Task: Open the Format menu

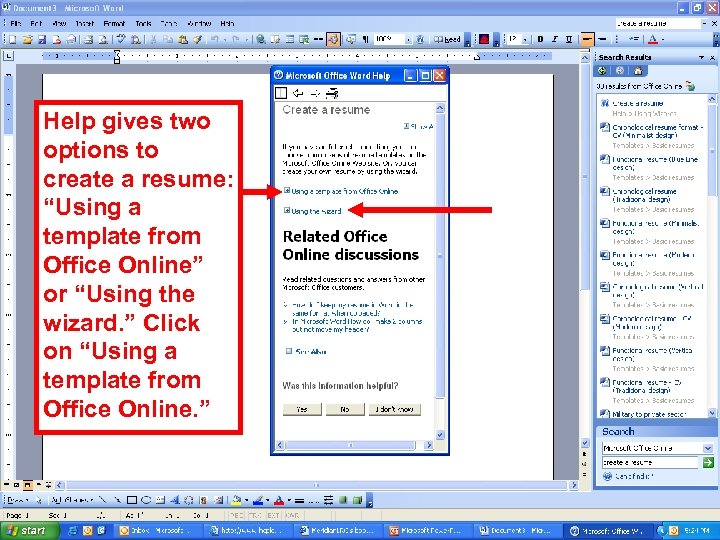Action: tap(114, 23)
